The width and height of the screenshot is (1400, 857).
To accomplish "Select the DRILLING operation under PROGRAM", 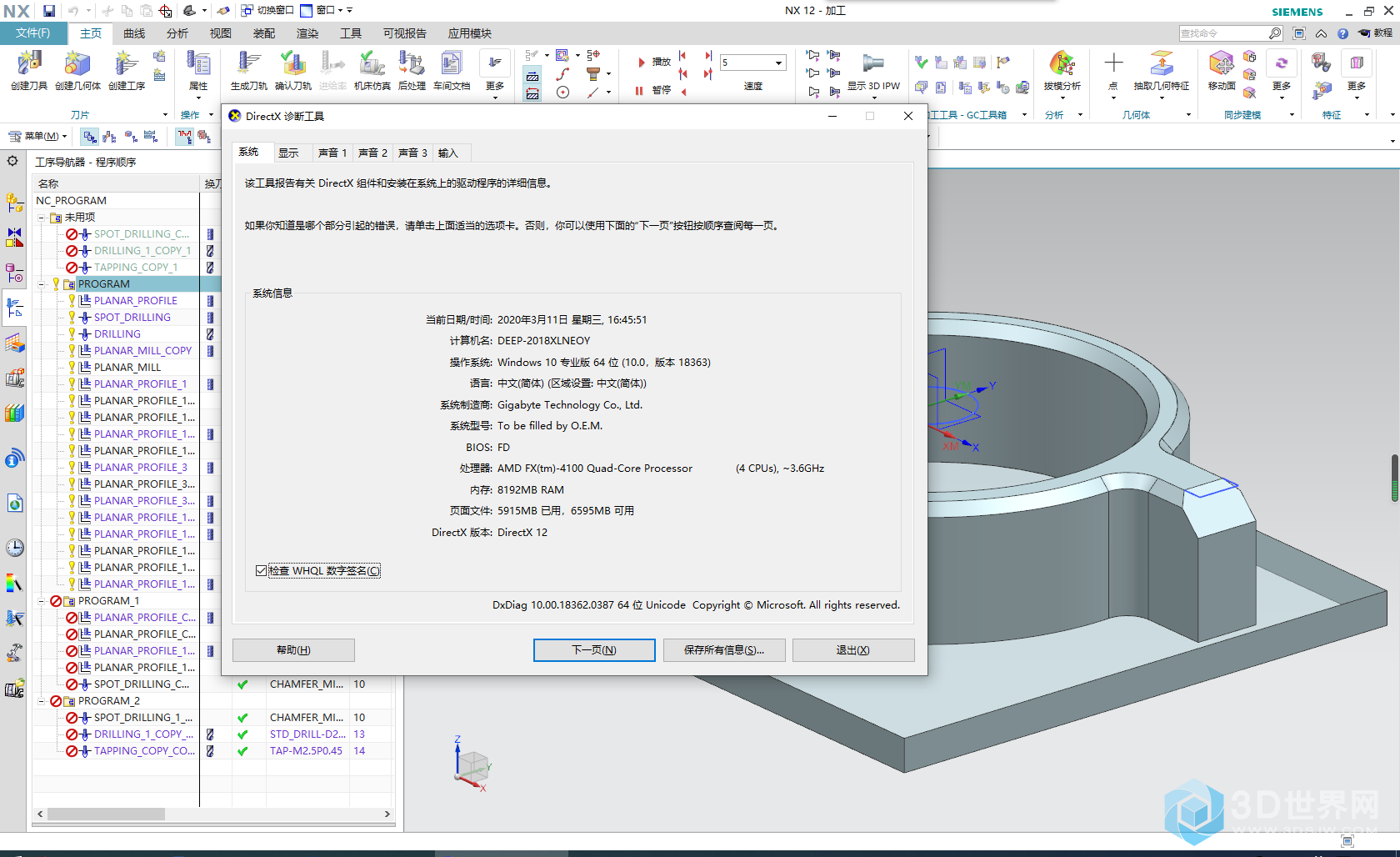I will click(117, 334).
